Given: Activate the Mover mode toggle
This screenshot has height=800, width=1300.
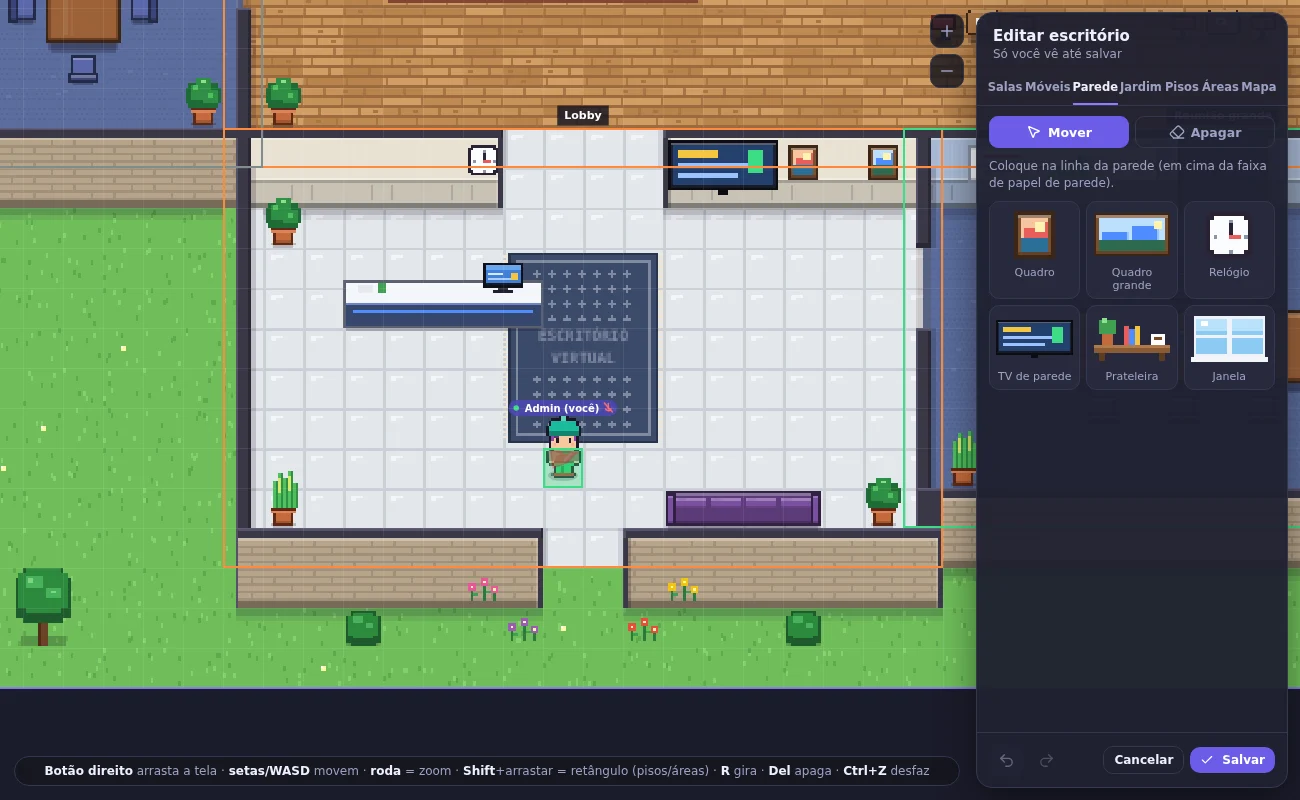Looking at the screenshot, I should point(1059,132).
